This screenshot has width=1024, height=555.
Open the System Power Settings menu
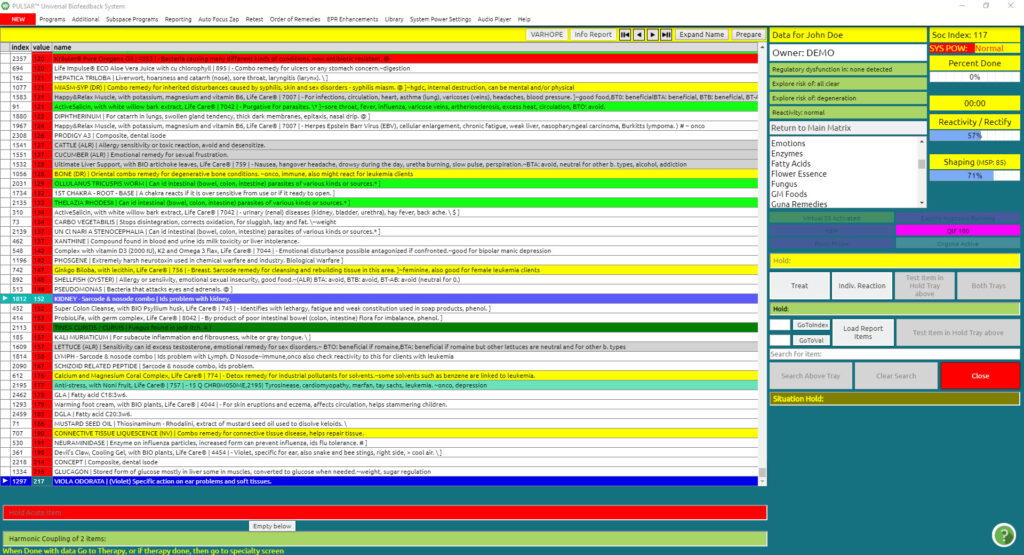coord(442,19)
